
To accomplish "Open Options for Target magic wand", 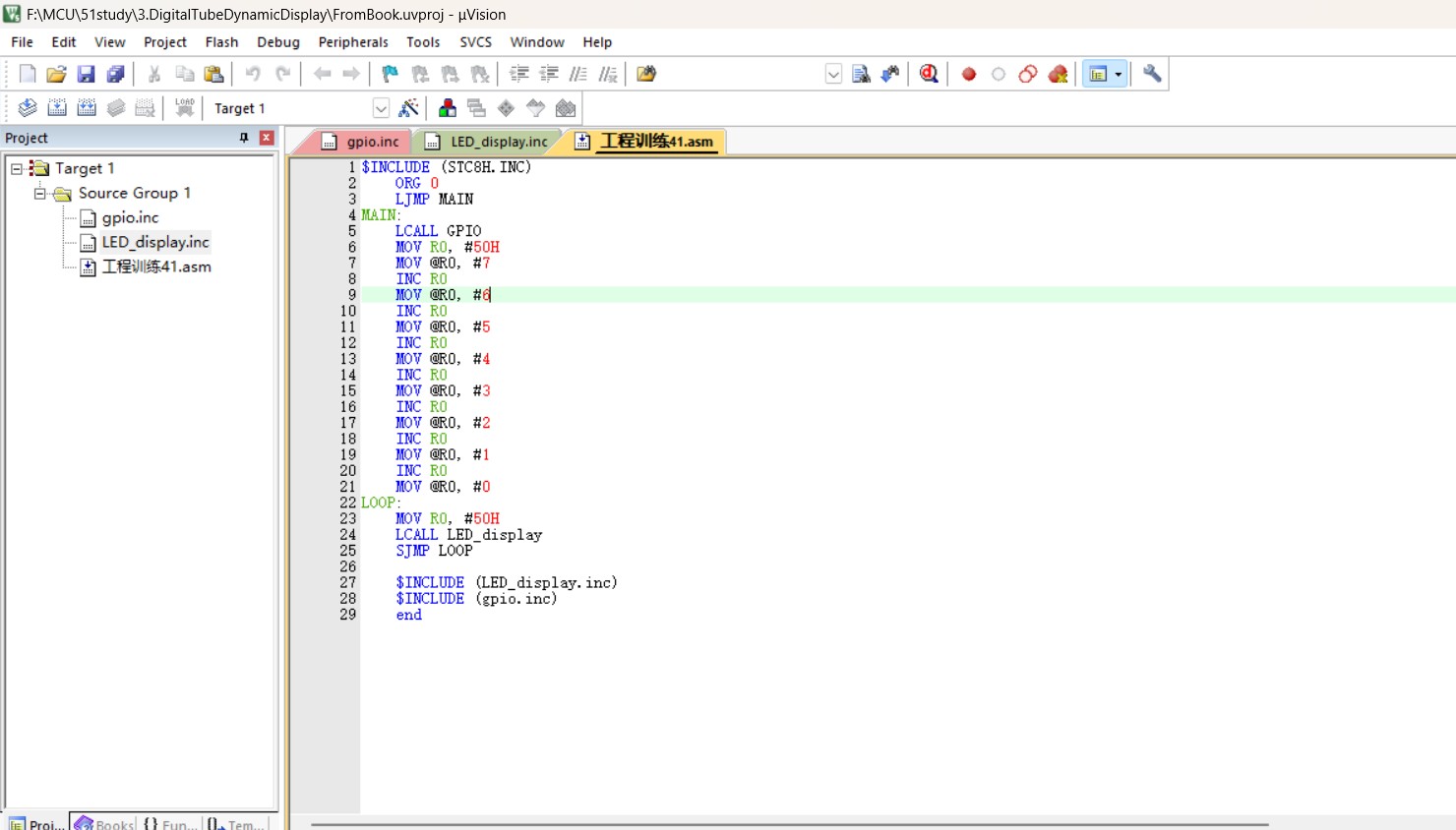I will (408, 108).
